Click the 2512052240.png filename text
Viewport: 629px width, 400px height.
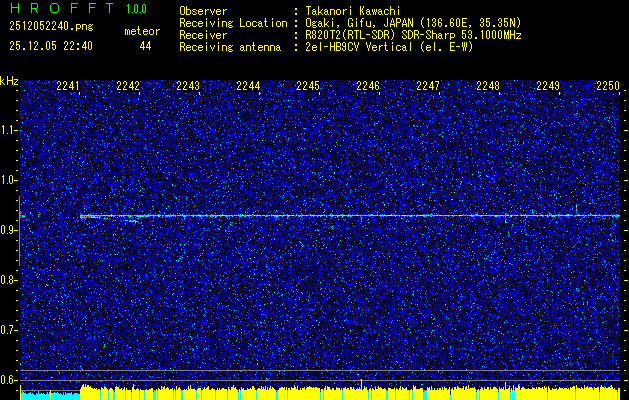tap(51, 27)
